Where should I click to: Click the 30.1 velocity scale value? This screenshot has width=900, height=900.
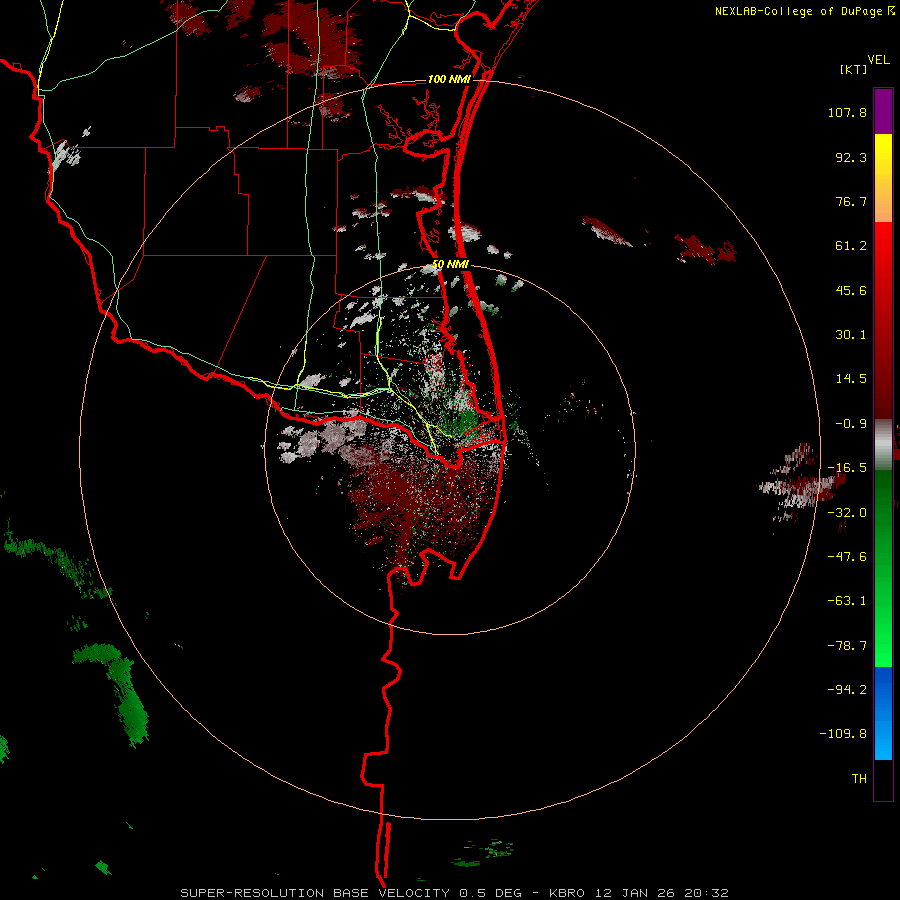pyautogui.click(x=851, y=335)
